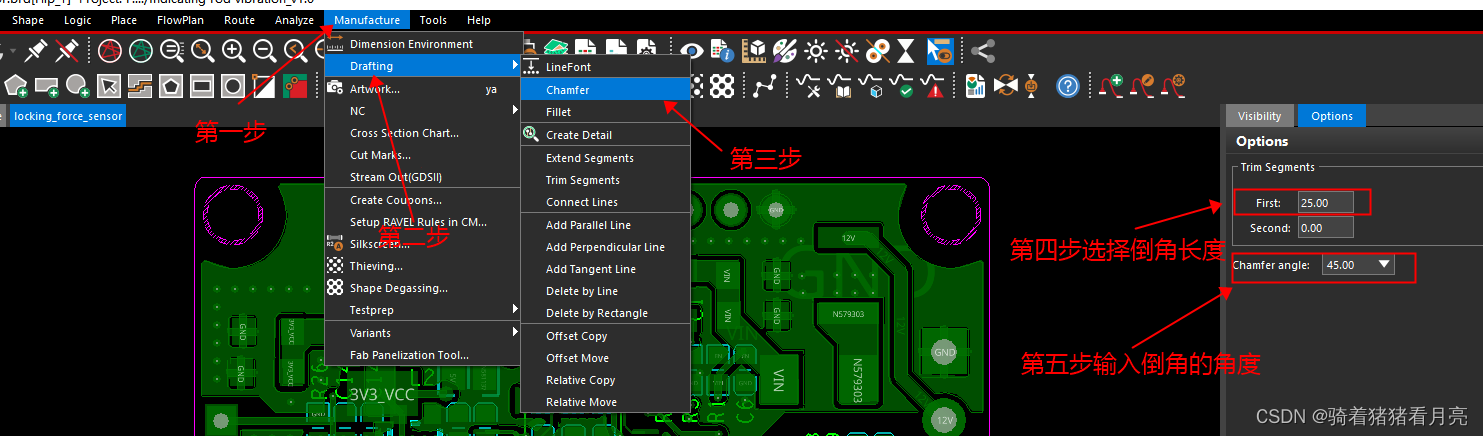Click the eye visibility icon in toolbar
This screenshot has width=1483, height=436.
pos(691,49)
